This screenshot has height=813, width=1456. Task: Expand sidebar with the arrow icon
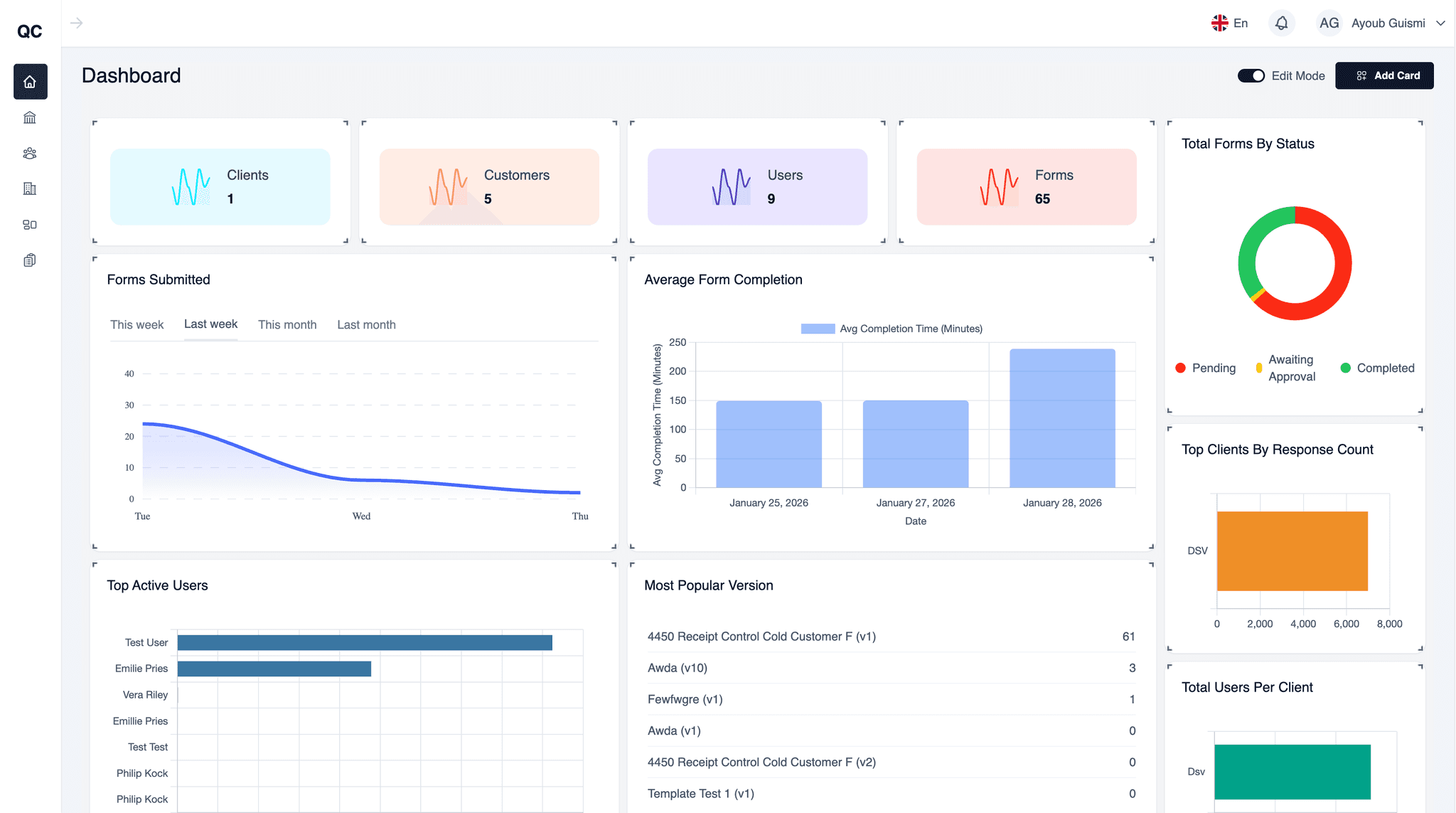pos(77,23)
